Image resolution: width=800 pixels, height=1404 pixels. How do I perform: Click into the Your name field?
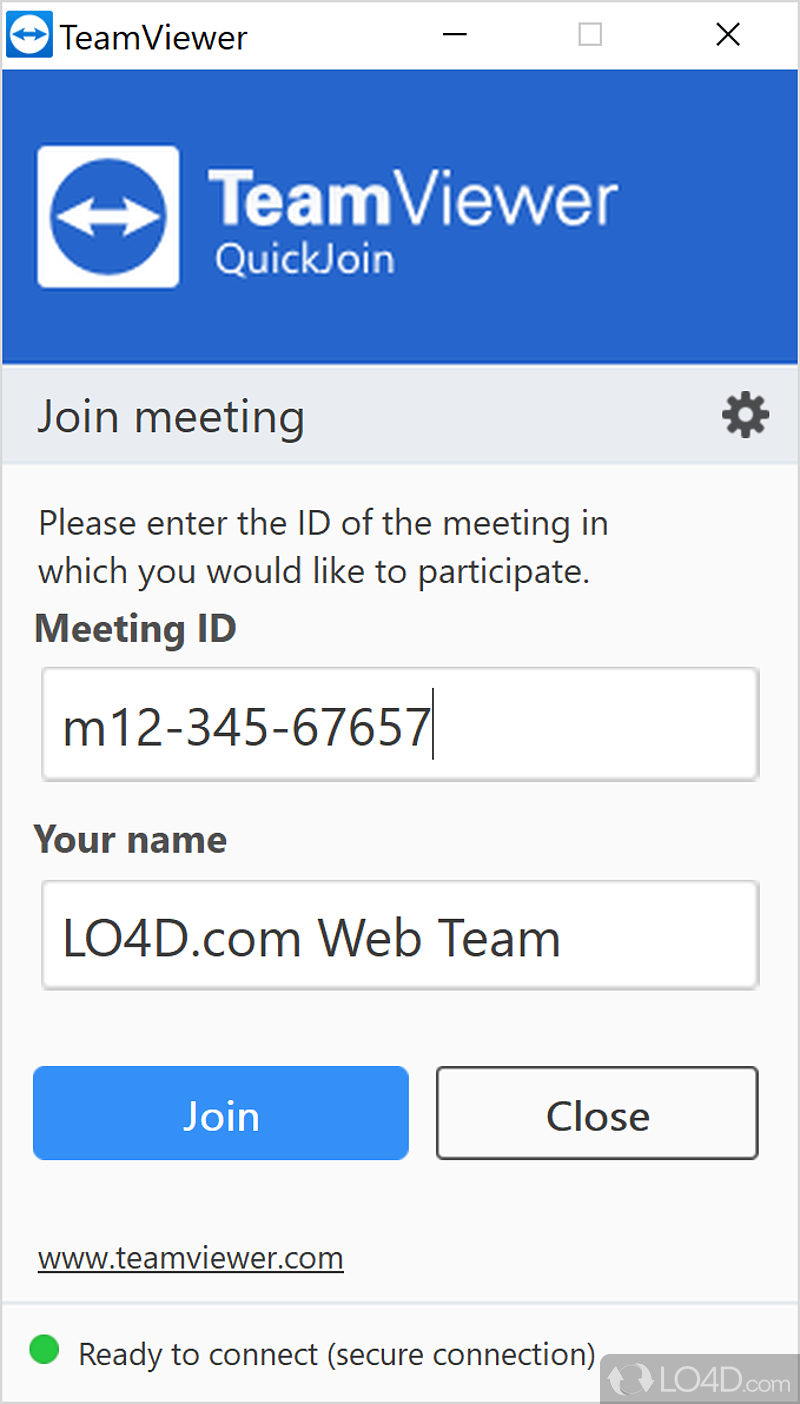pyautogui.click(x=400, y=936)
